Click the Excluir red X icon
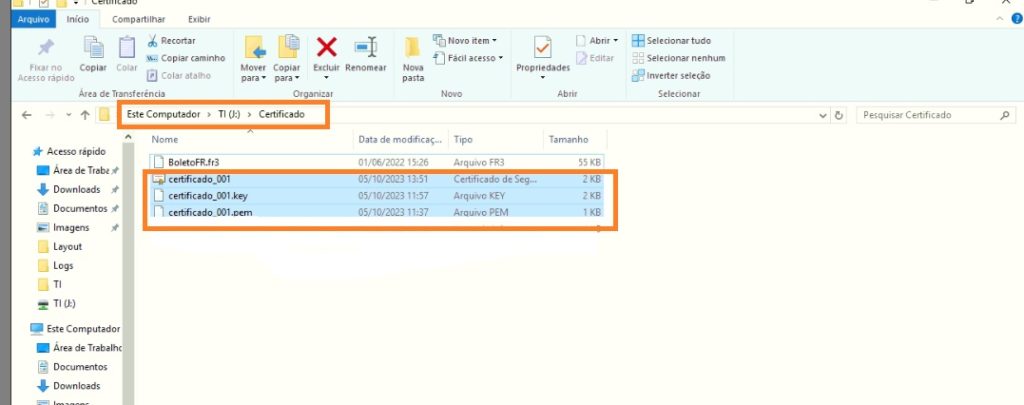The width and height of the screenshot is (1024, 405). 326,48
